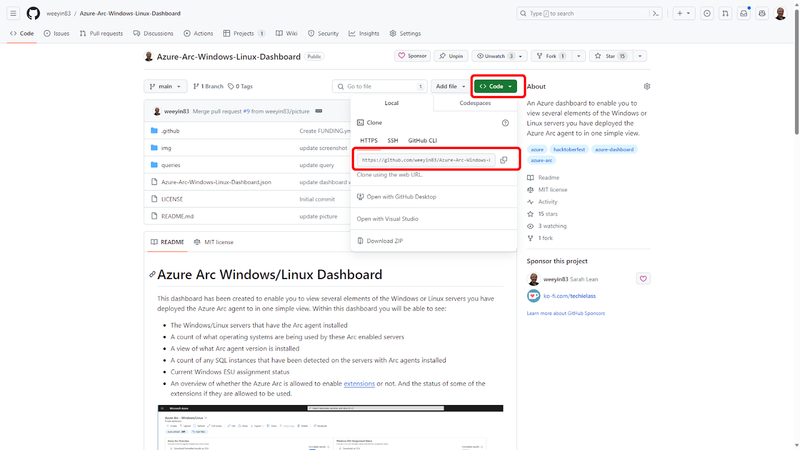Open the issues icon in top bar

point(707,13)
